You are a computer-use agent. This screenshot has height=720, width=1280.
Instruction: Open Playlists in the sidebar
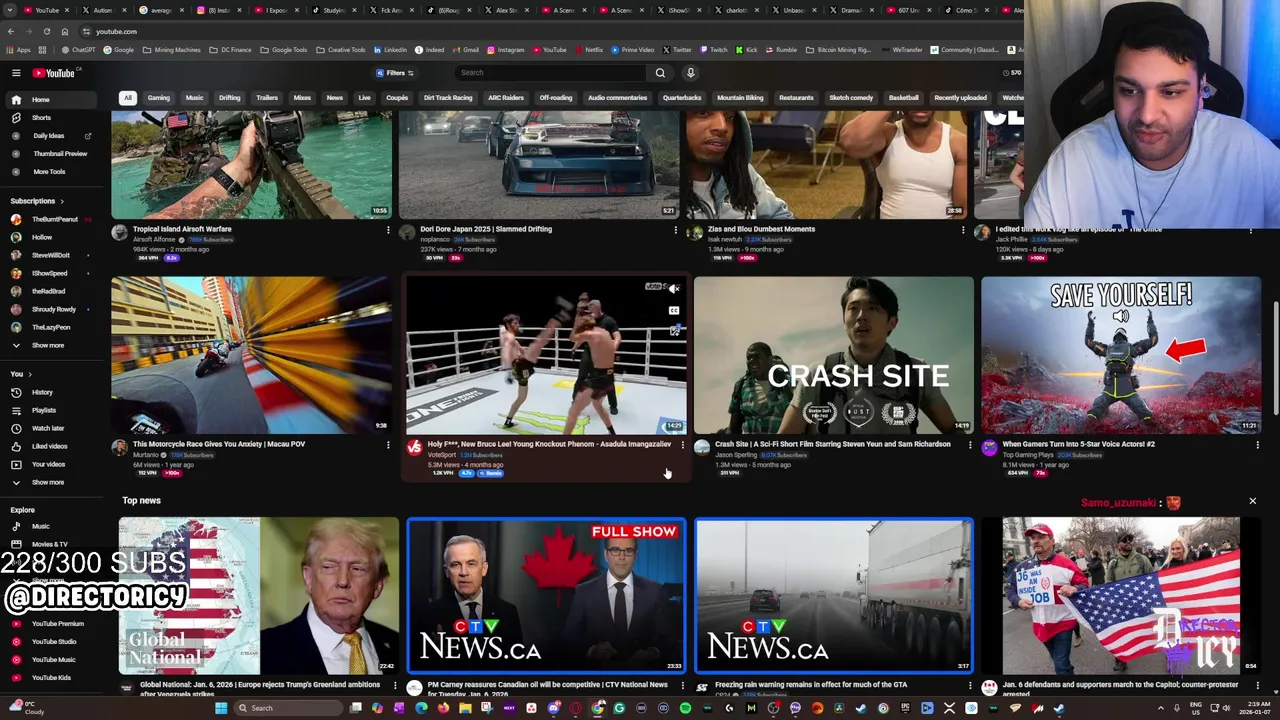(x=50, y=410)
